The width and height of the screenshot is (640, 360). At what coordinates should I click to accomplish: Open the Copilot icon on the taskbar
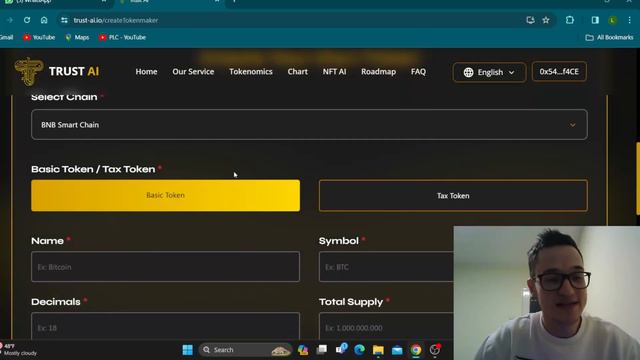tap(303, 350)
